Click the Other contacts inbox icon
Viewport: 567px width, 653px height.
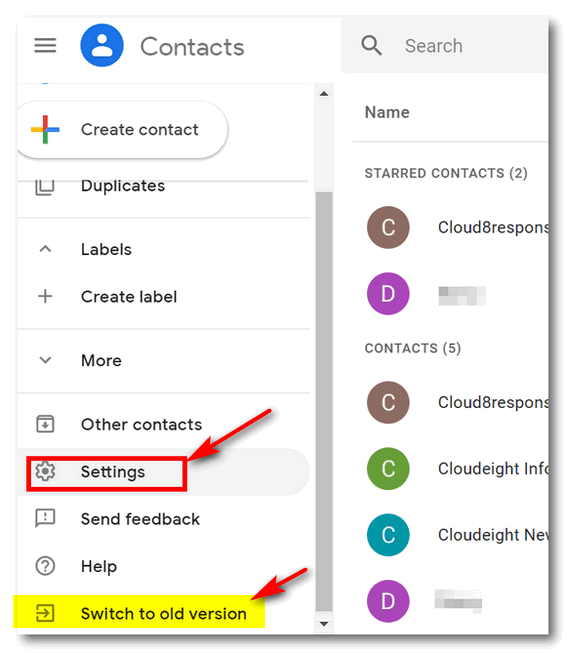(45, 424)
